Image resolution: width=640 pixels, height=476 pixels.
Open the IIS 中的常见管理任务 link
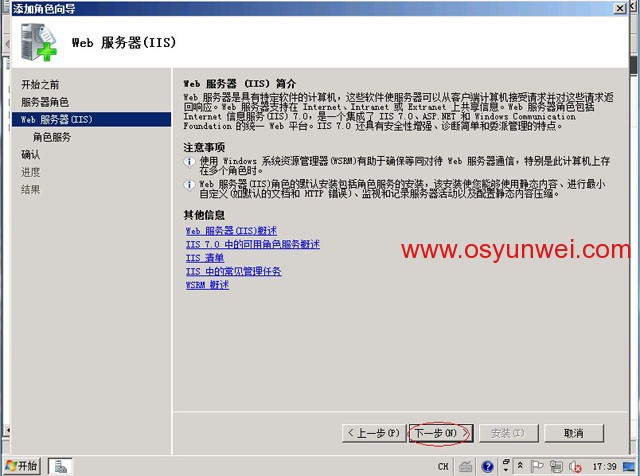tap(233, 271)
